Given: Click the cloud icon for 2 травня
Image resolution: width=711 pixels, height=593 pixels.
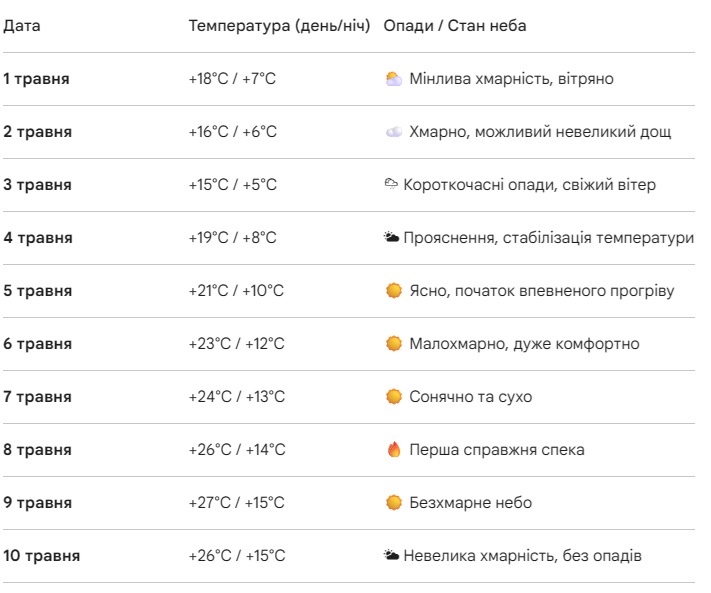Looking at the screenshot, I should click(394, 132).
